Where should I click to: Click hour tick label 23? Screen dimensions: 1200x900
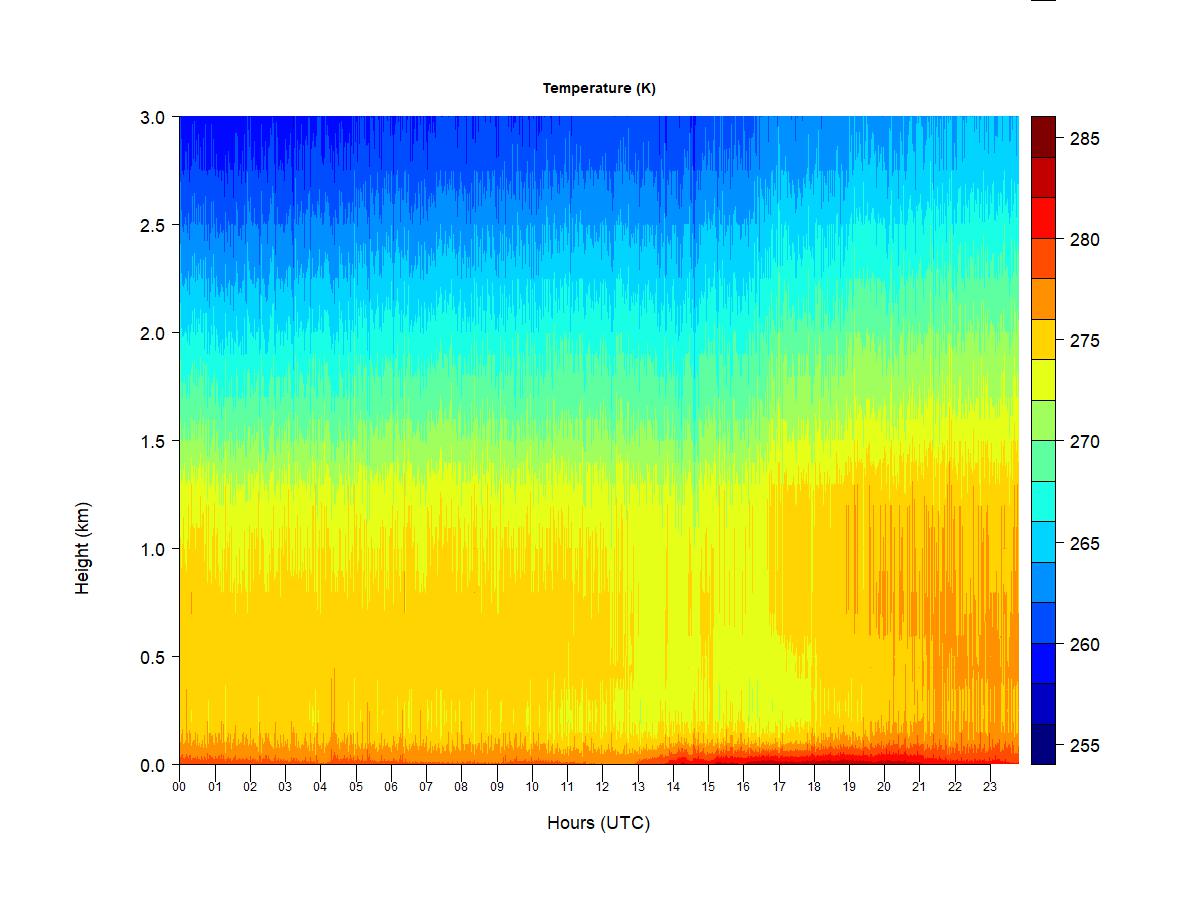(990, 786)
